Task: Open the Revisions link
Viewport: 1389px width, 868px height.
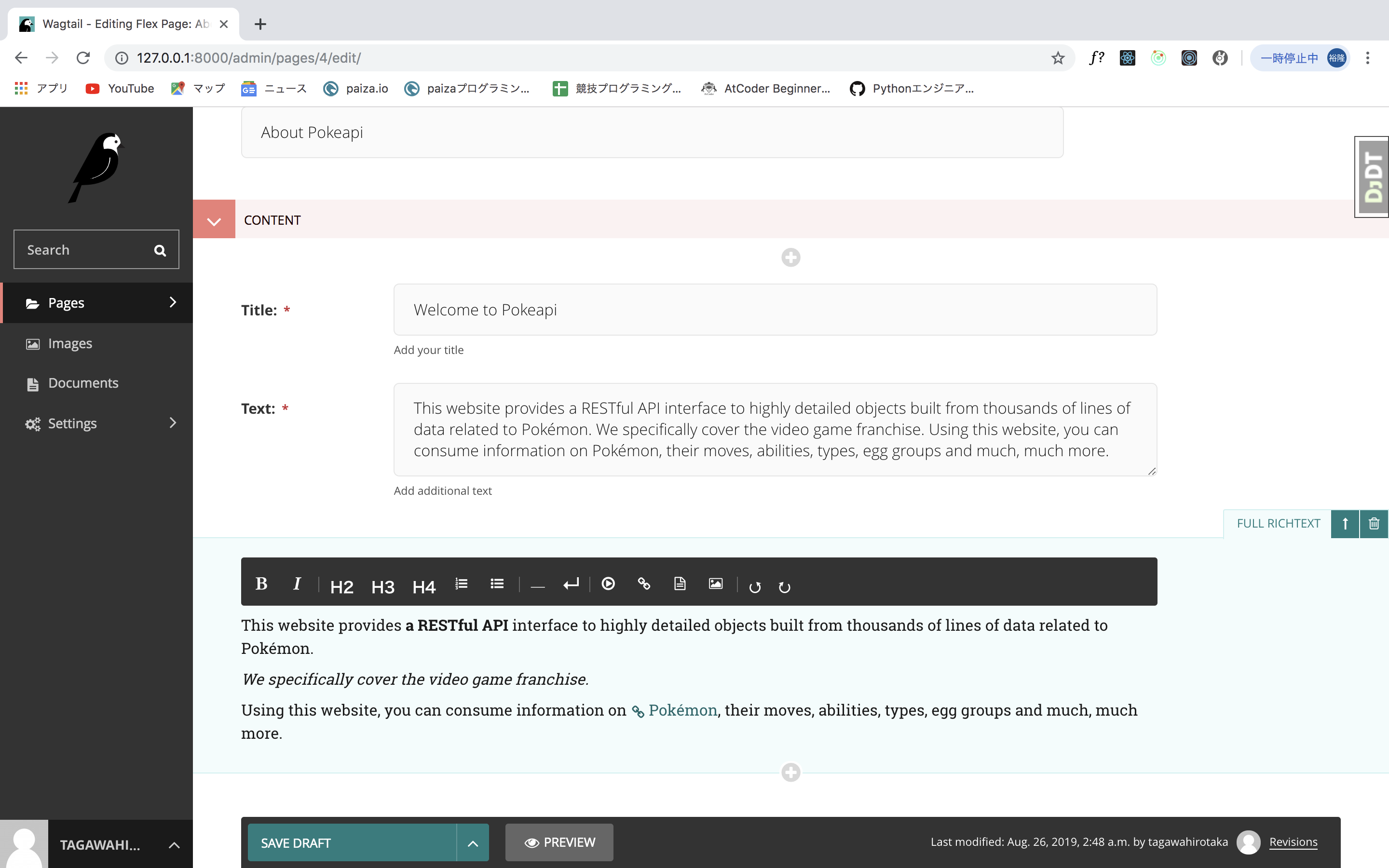Action: (1293, 841)
